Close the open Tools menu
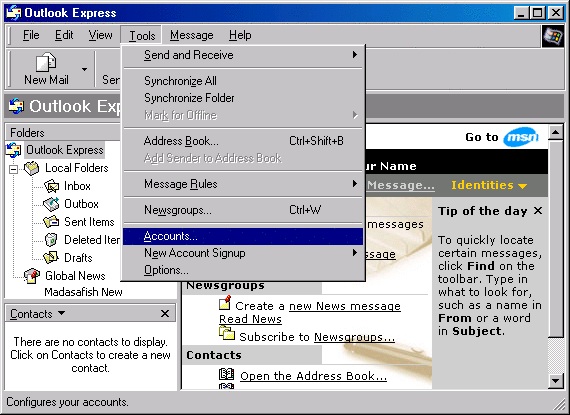This screenshot has height=415, width=570. [142, 35]
